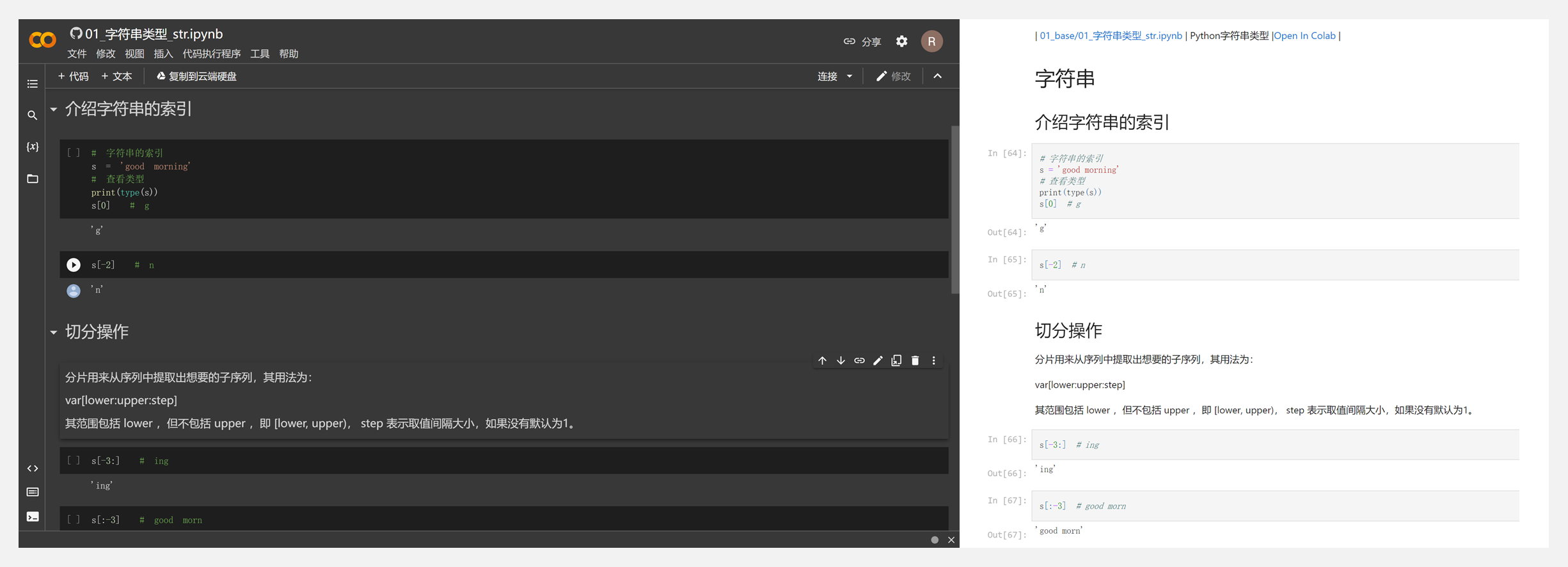Mirror the cell in a tab icon
The image size is (1568, 567).
[x=896, y=361]
